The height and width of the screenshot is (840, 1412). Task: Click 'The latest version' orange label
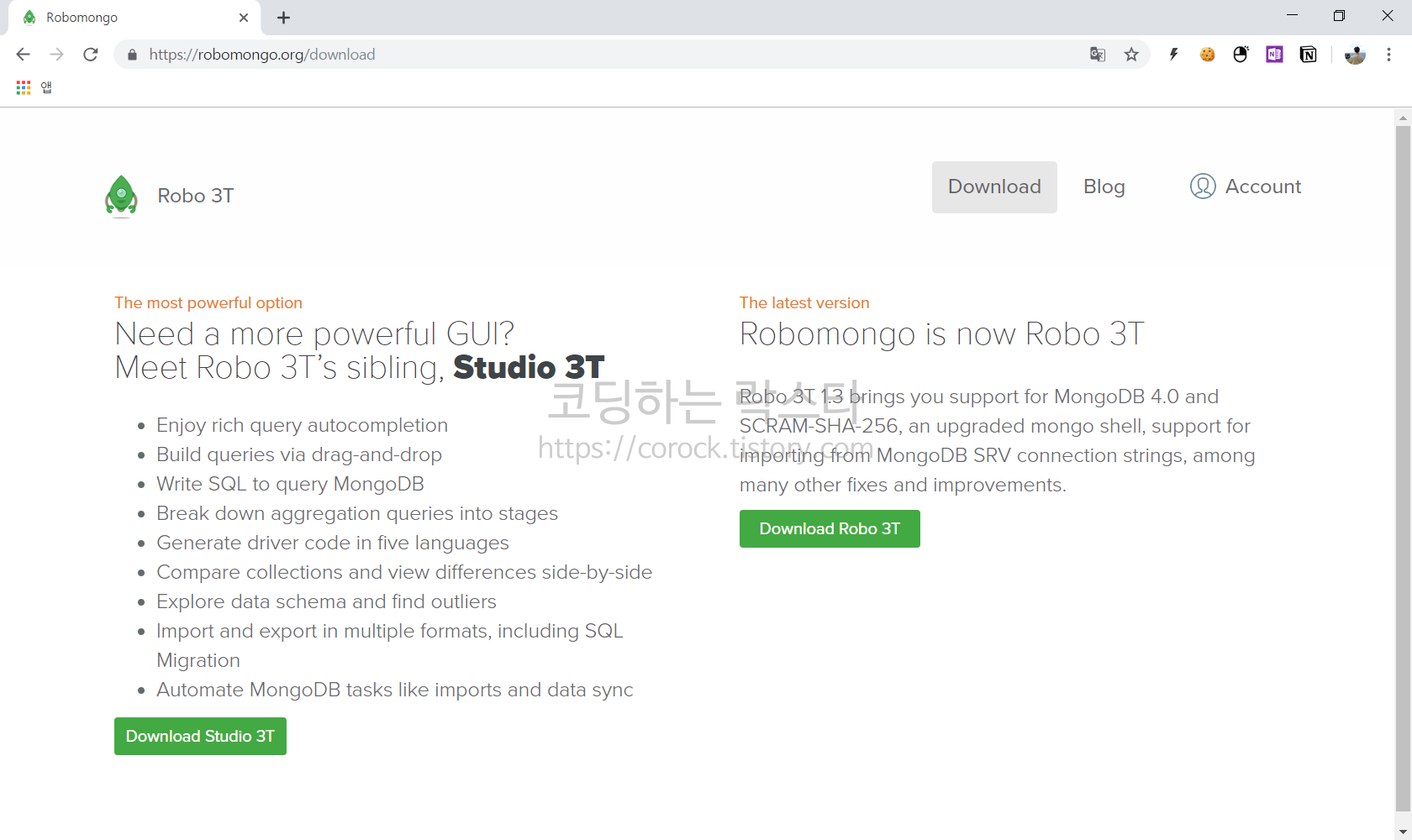(804, 303)
